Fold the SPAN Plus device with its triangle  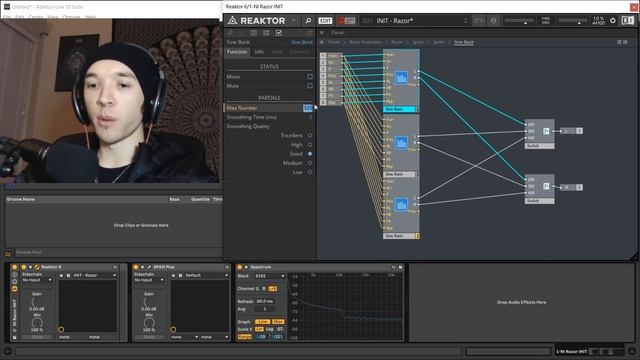142,267
